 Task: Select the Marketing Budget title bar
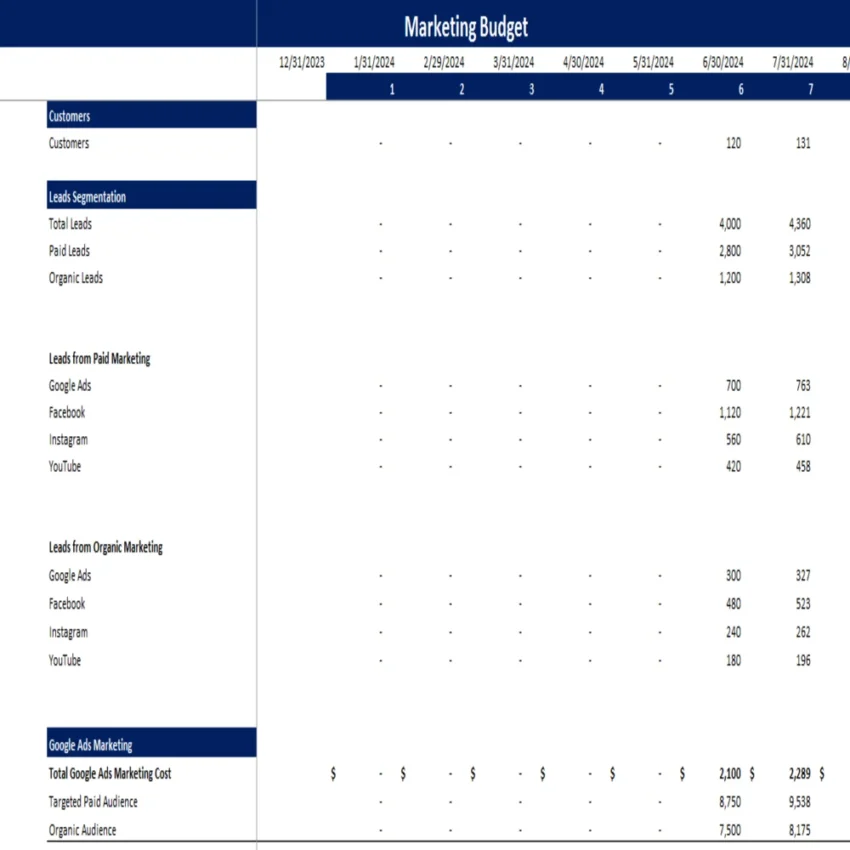[464, 27]
